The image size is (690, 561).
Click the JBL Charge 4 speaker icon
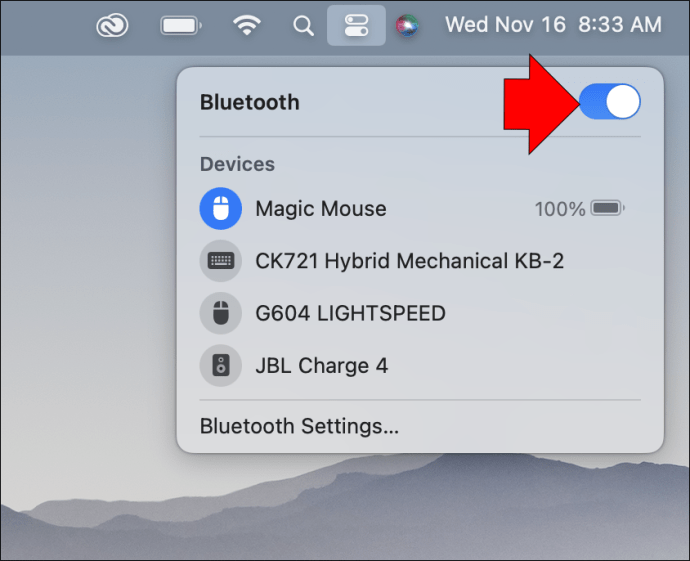(220, 365)
